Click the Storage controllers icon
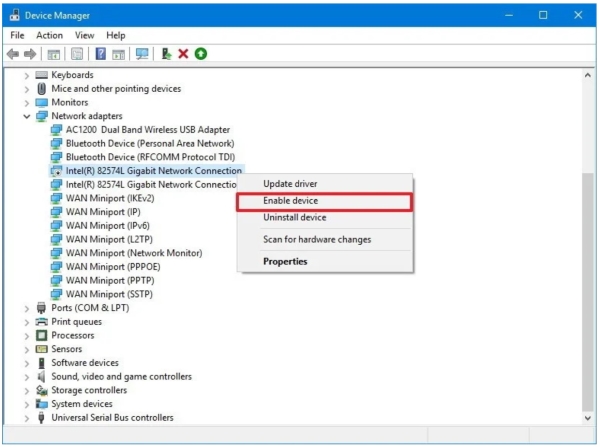Screen dimensions: 600x447 [x=41, y=390]
